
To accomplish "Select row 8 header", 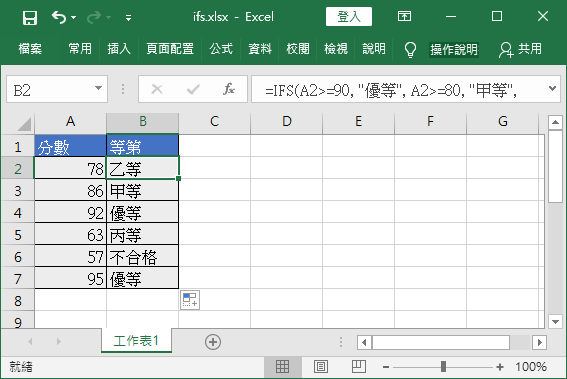I will 18,301.
